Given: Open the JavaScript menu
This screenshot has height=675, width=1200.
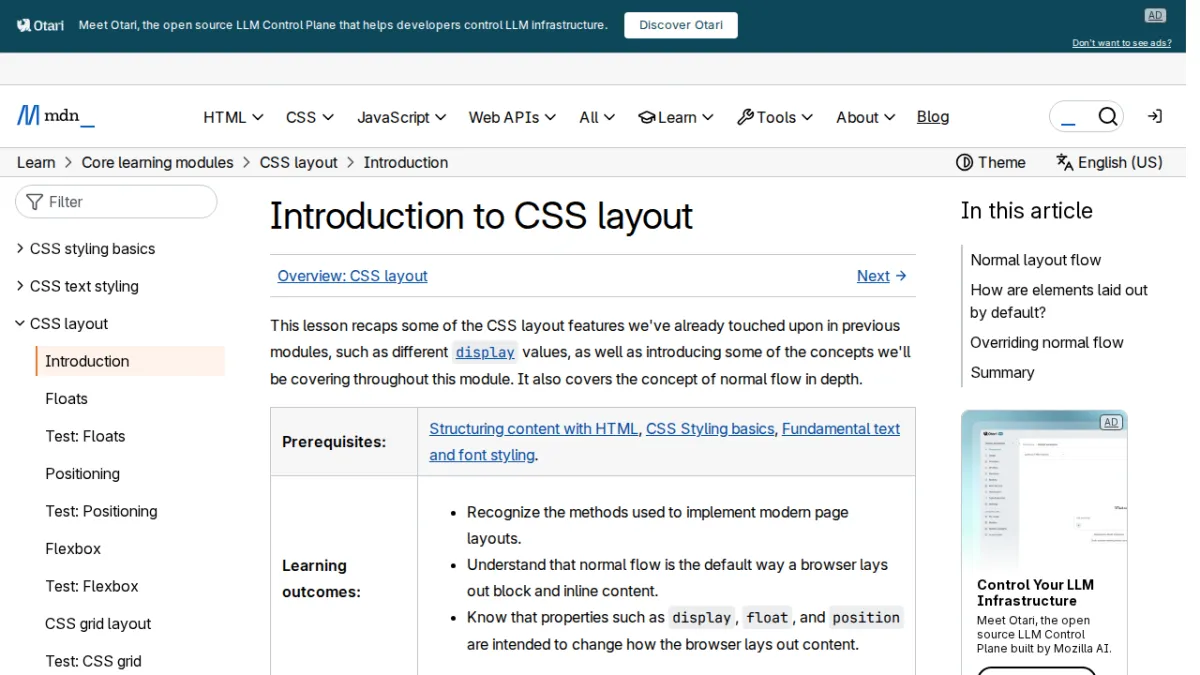Looking at the screenshot, I should pos(401,117).
